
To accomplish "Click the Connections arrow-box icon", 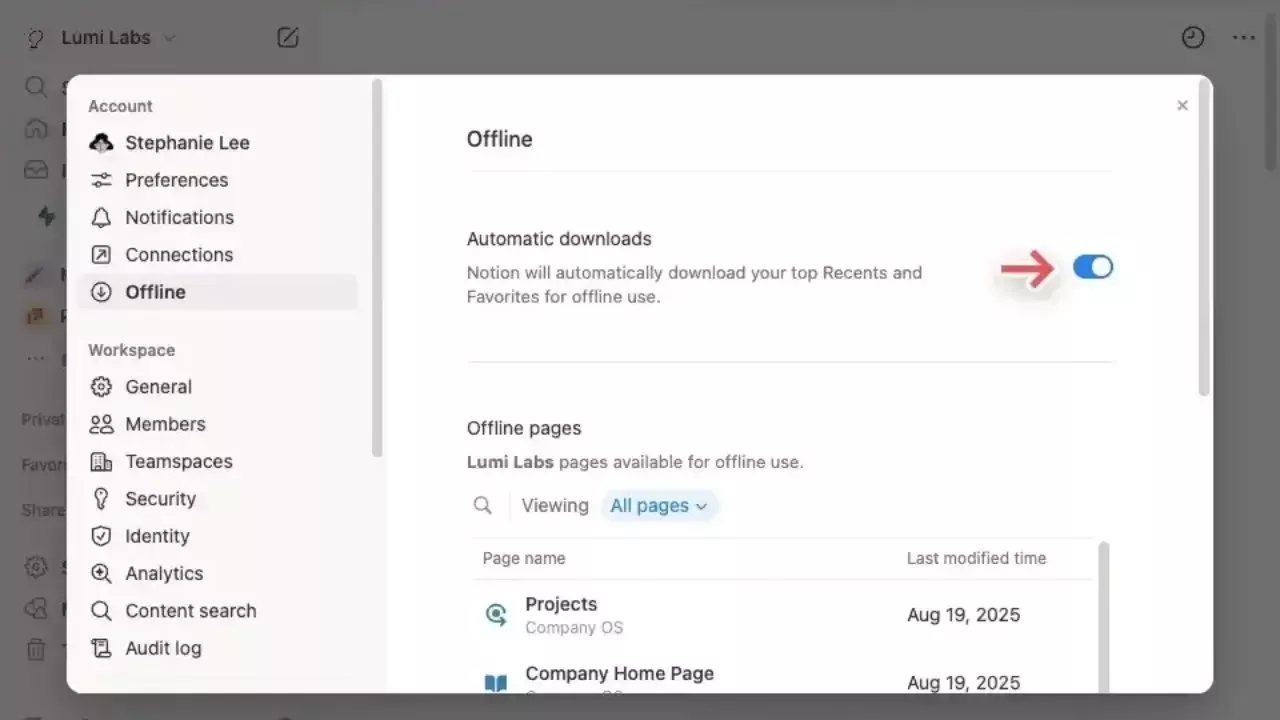I will pos(101,255).
